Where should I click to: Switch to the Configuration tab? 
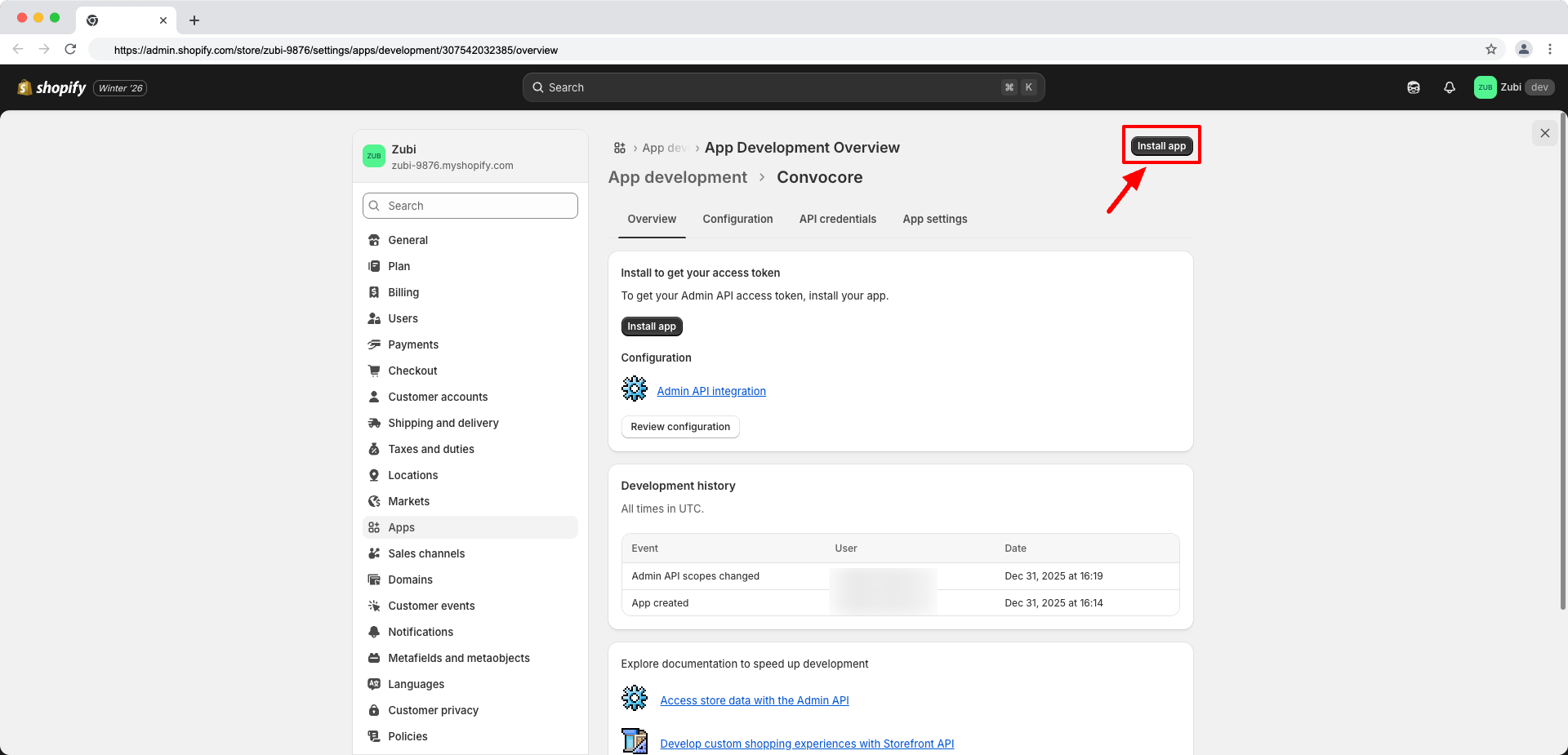click(737, 219)
